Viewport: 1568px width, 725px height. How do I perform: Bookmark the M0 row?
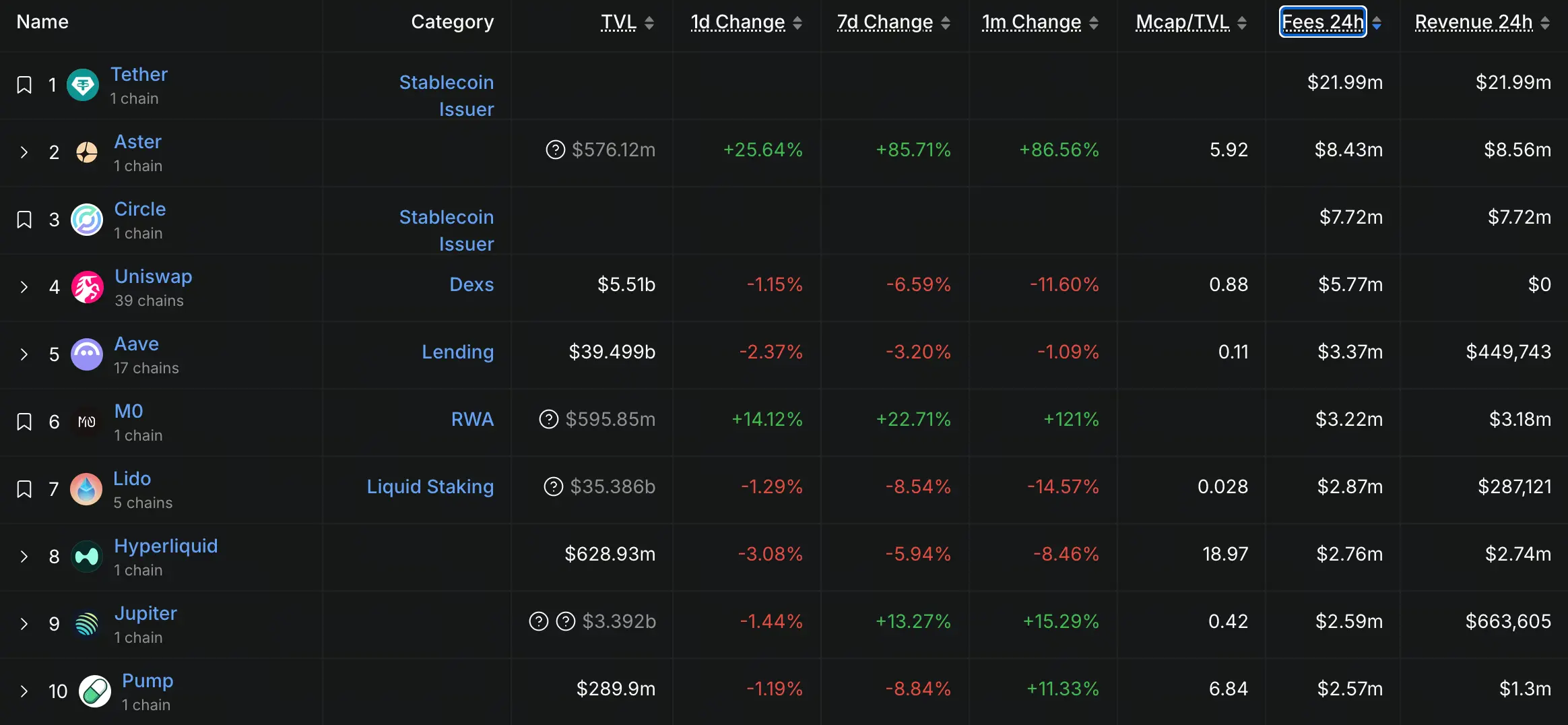24,422
